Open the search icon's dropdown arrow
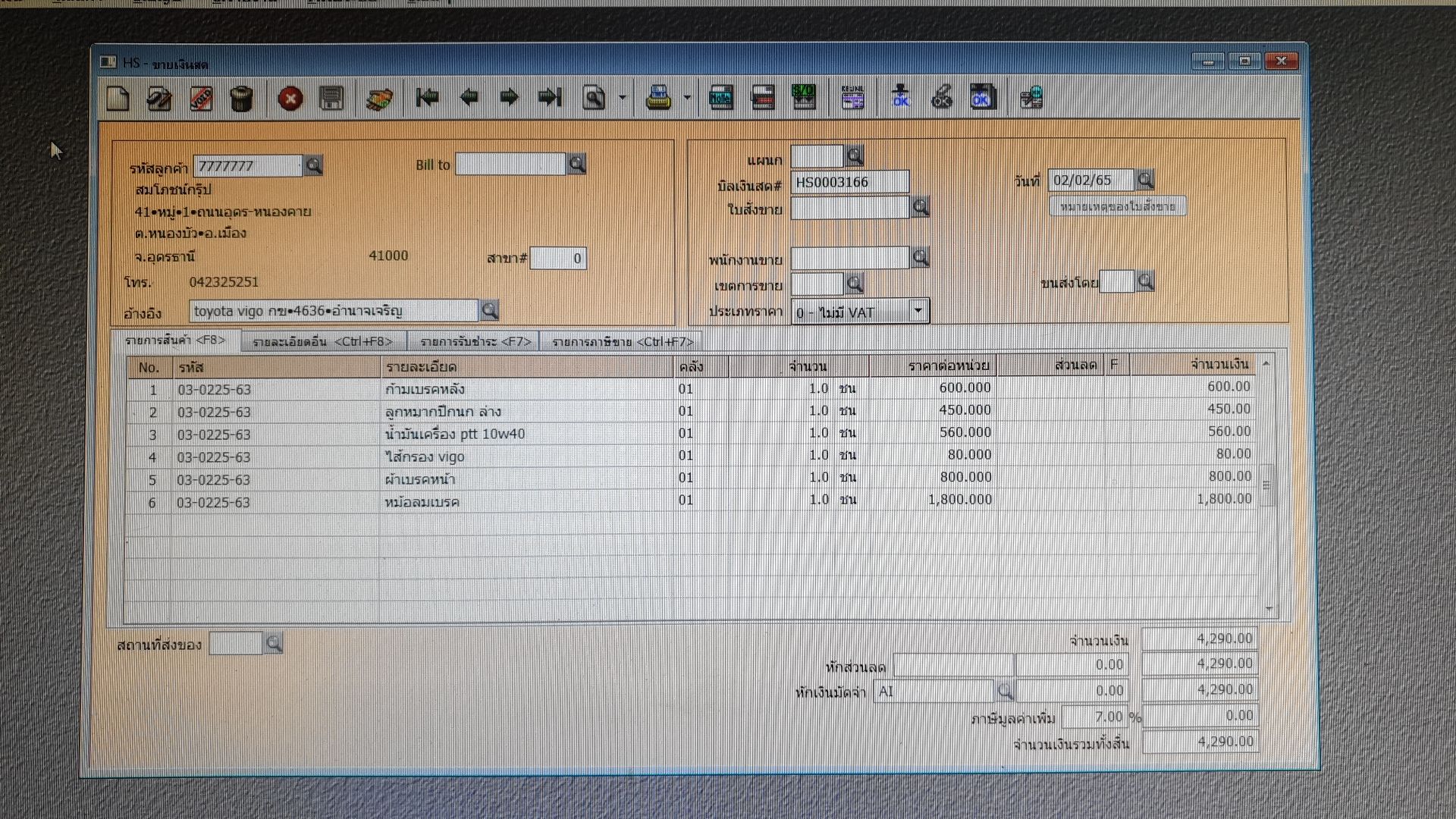 point(623,98)
